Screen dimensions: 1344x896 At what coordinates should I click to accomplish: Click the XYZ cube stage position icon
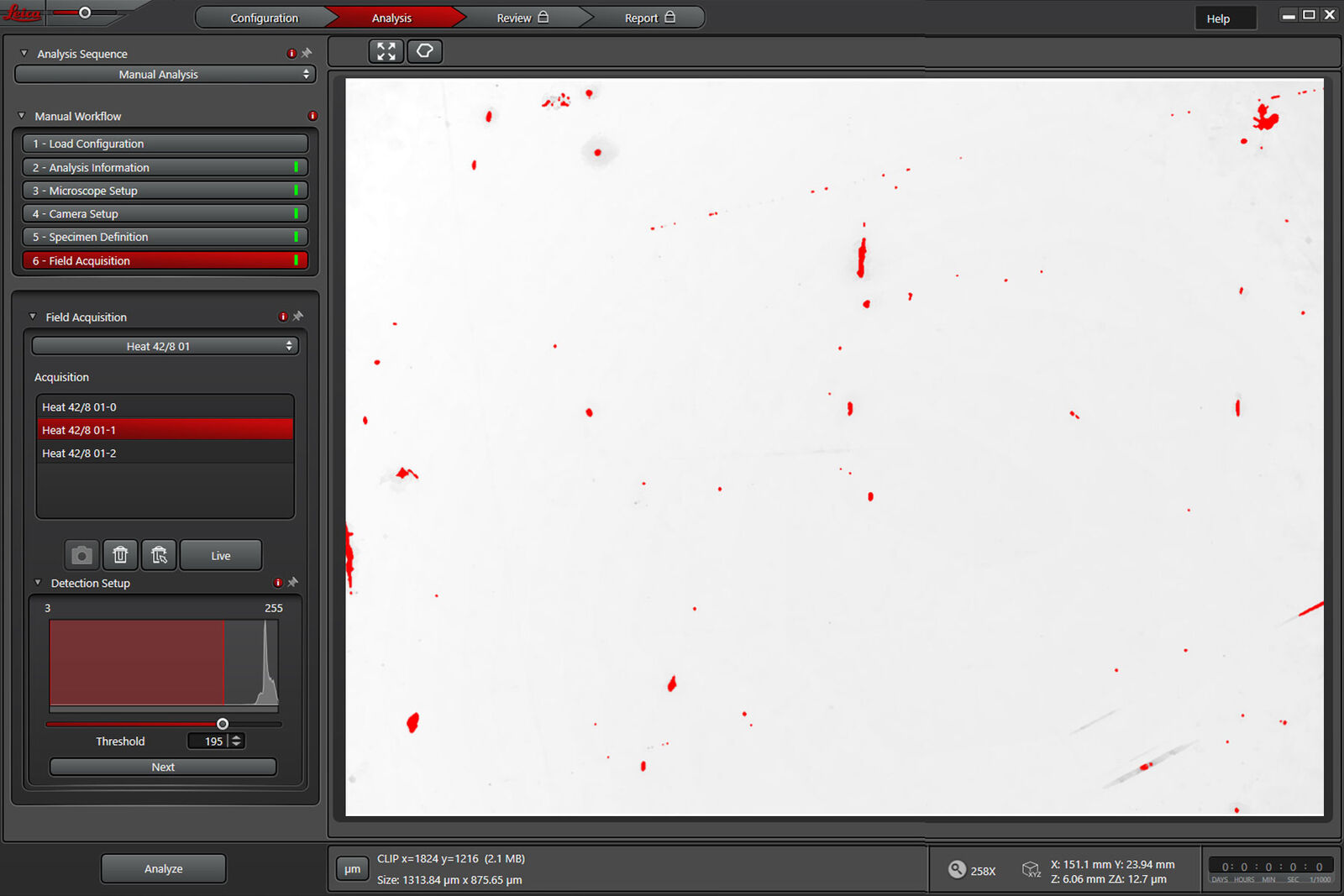tap(1031, 869)
